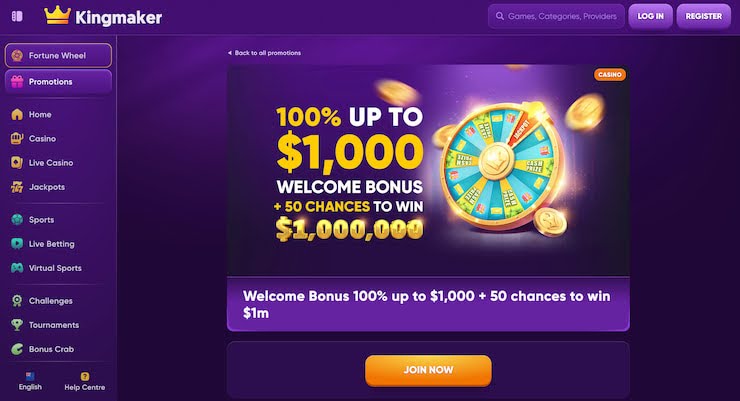Open the English language selector

click(x=30, y=381)
